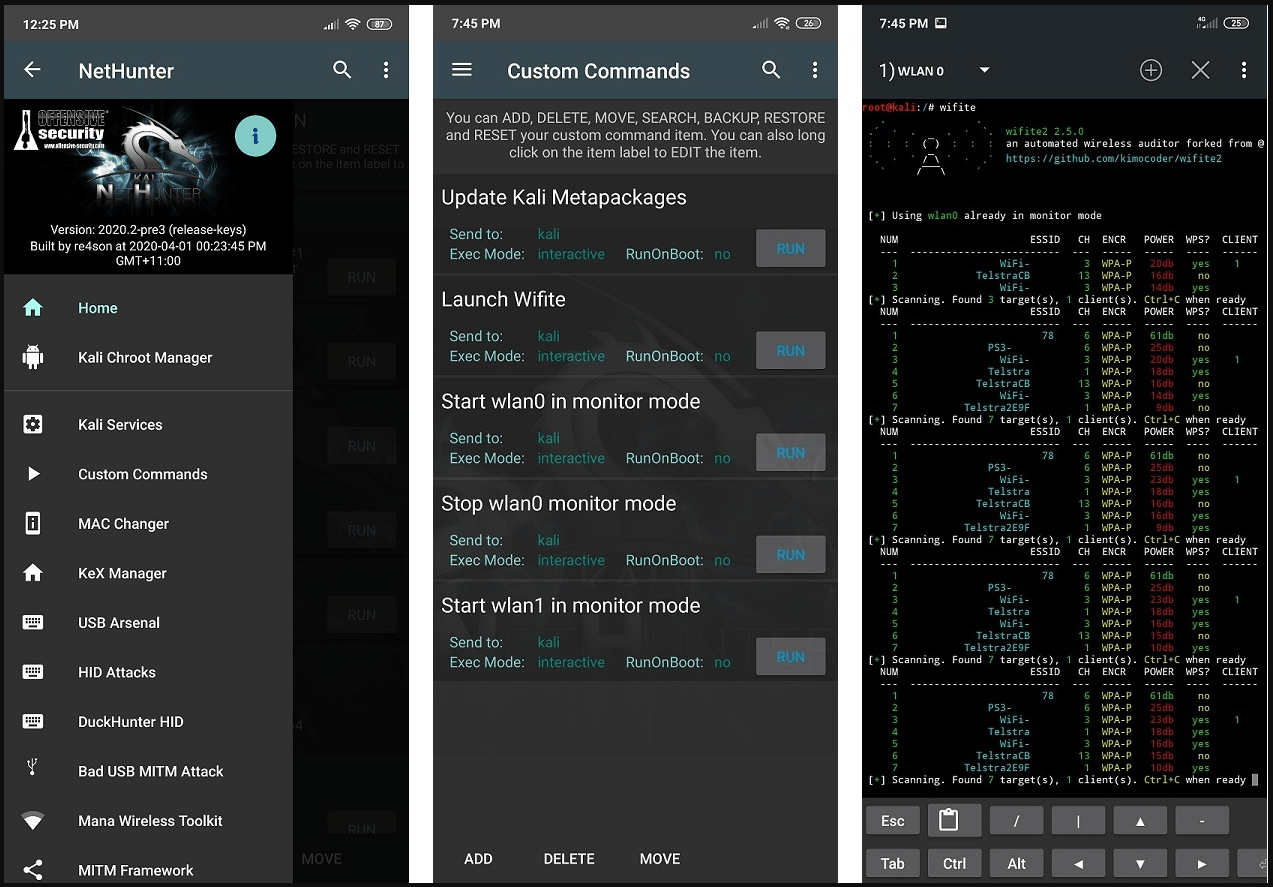Viewport: 1273px width, 887px height.
Task: Tap the Tab key
Action: click(893, 863)
